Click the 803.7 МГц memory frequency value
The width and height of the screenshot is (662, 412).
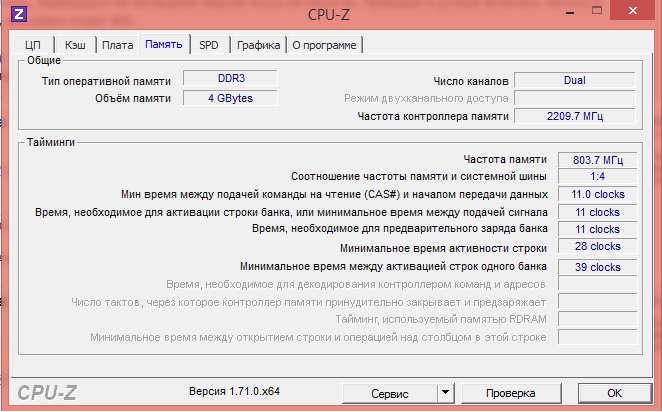click(598, 160)
